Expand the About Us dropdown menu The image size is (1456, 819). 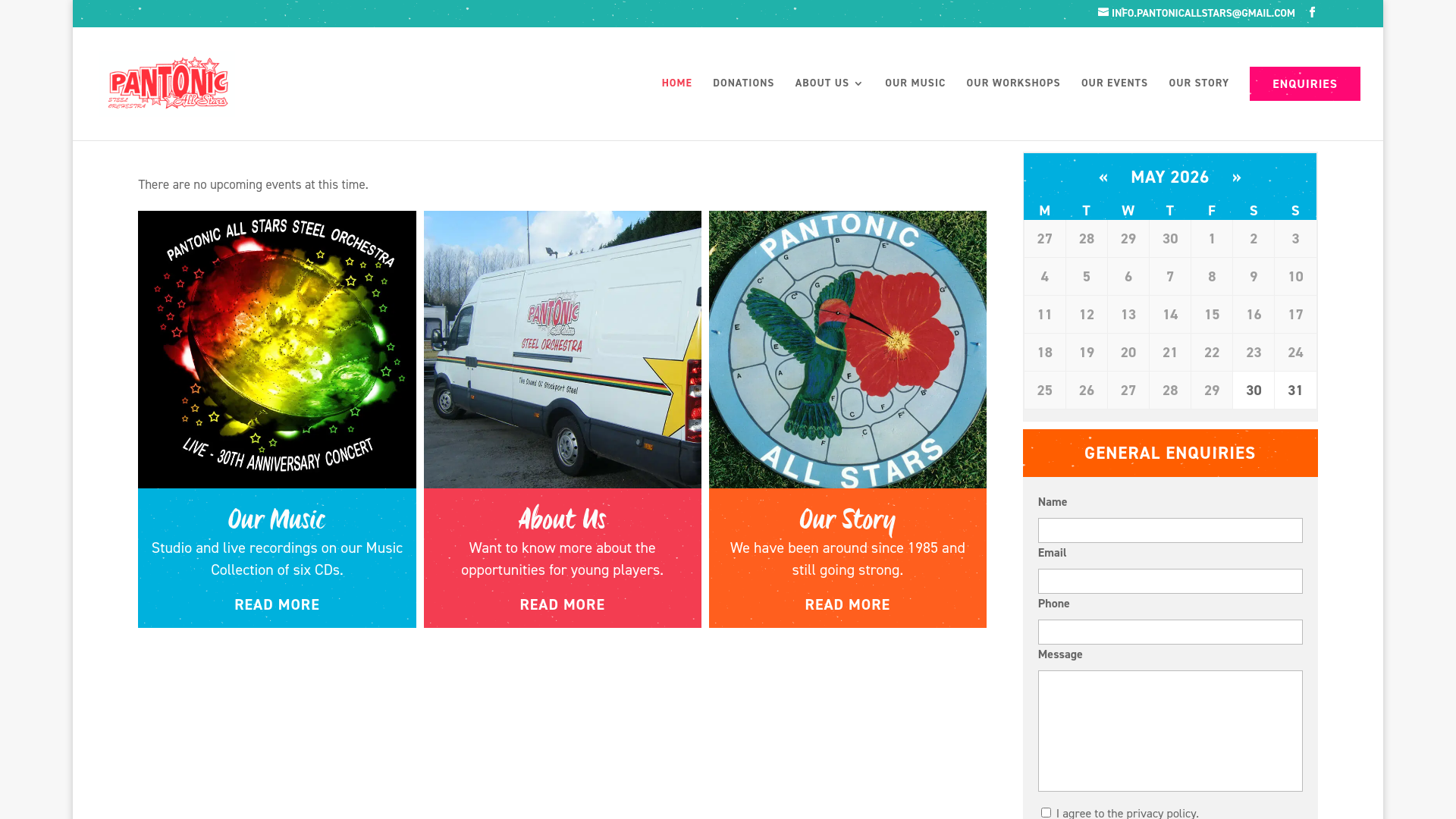(829, 83)
